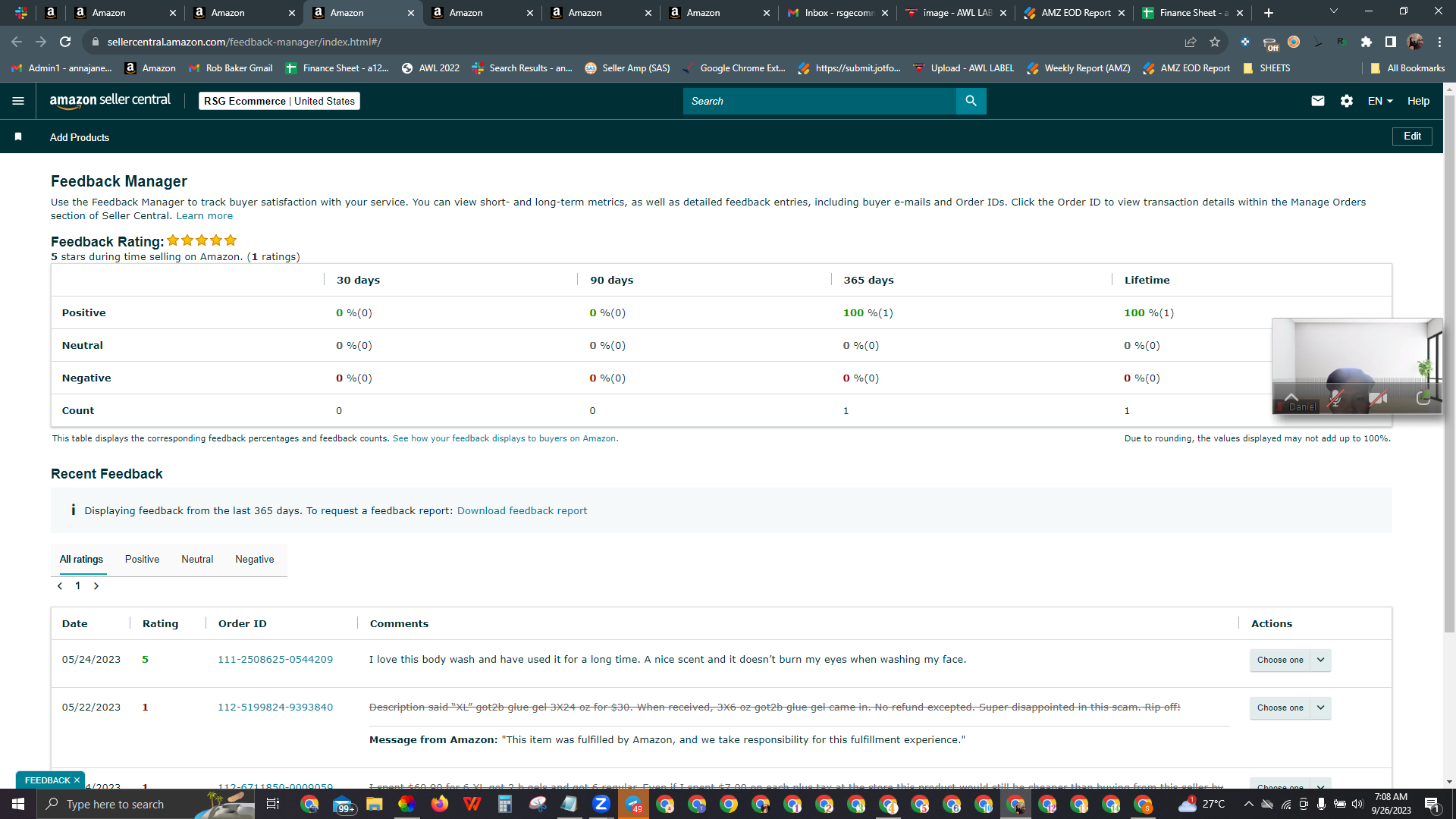This screenshot has height=819, width=1456.
Task: Click the amazon seller central logo
Action: [110, 101]
